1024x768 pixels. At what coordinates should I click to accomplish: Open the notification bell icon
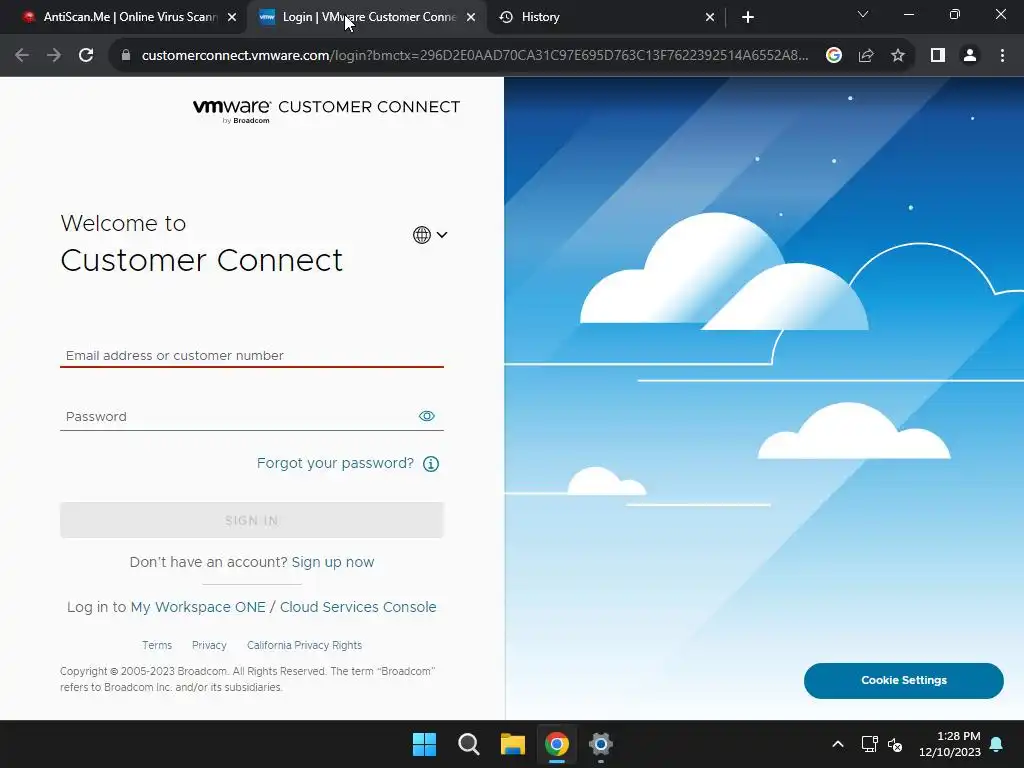click(997, 744)
